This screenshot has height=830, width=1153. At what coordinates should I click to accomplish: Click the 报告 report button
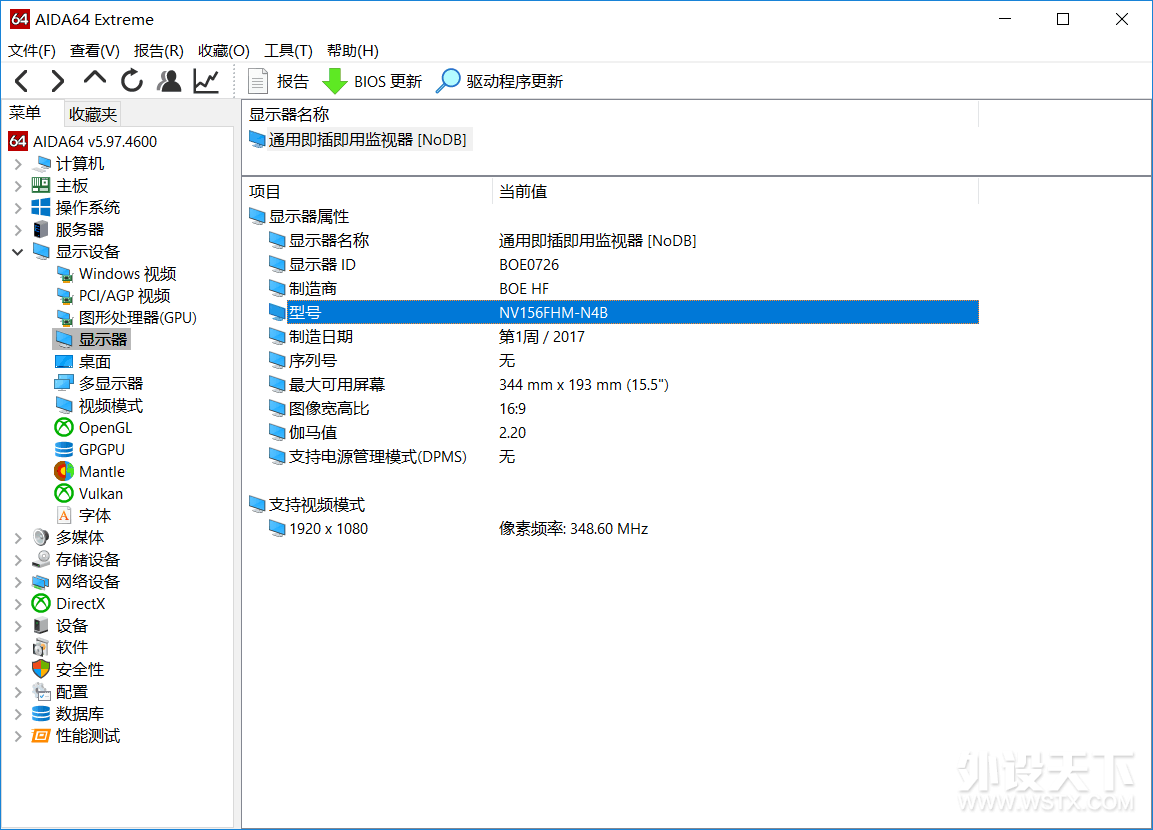[279, 82]
